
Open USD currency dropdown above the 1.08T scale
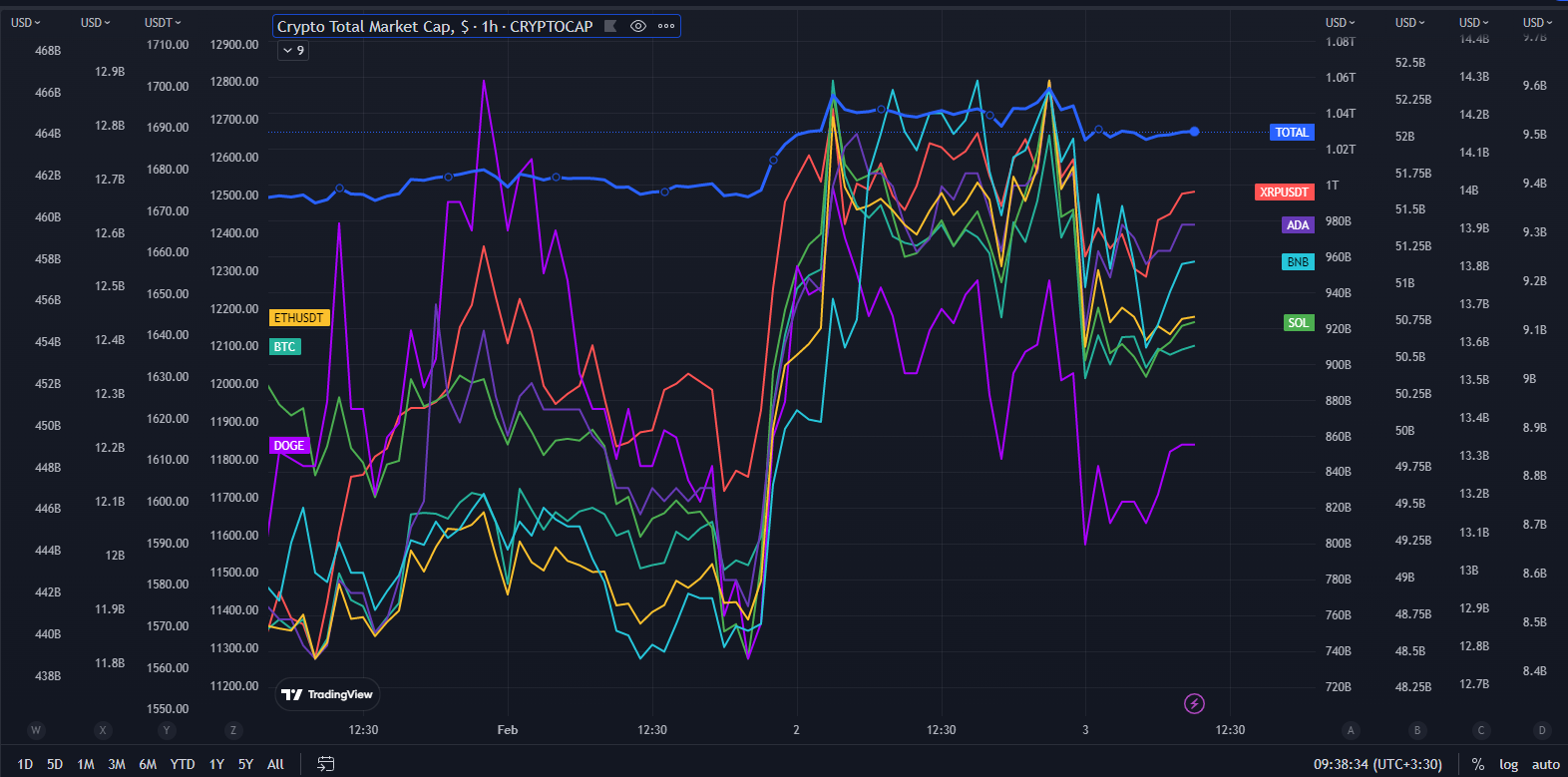pyautogui.click(x=1340, y=22)
